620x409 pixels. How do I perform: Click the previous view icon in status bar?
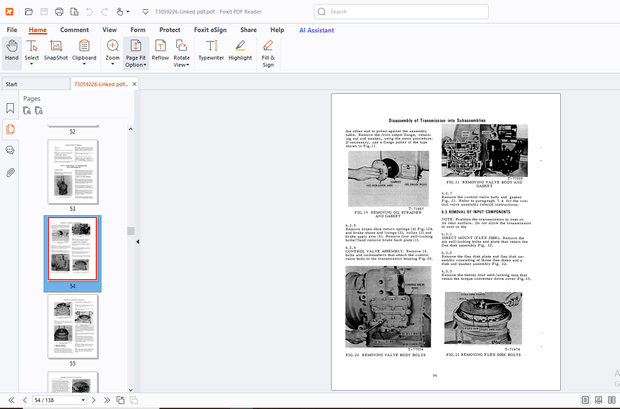tap(120, 400)
